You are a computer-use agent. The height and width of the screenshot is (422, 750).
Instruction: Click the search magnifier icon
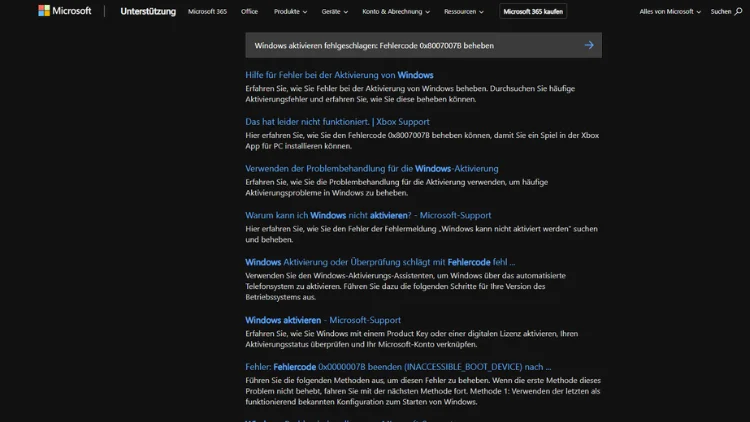(x=739, y=11)
